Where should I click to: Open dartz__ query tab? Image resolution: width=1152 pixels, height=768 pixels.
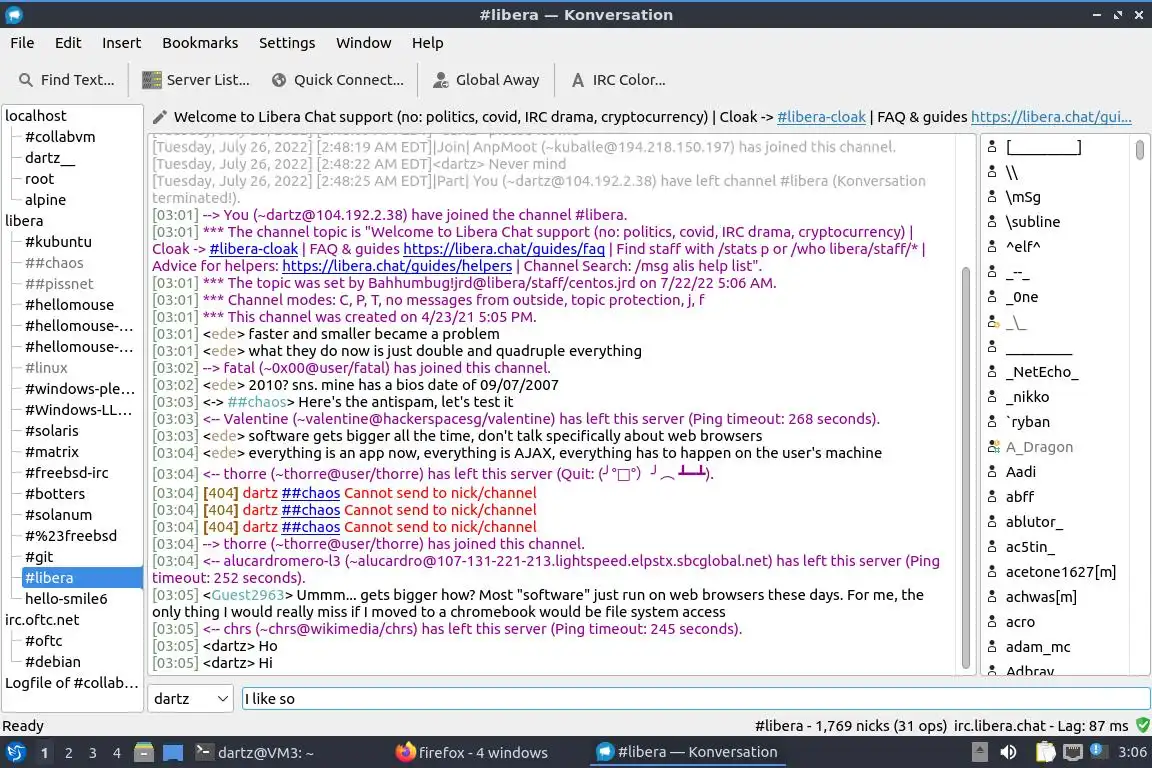(x=50, y=158)
